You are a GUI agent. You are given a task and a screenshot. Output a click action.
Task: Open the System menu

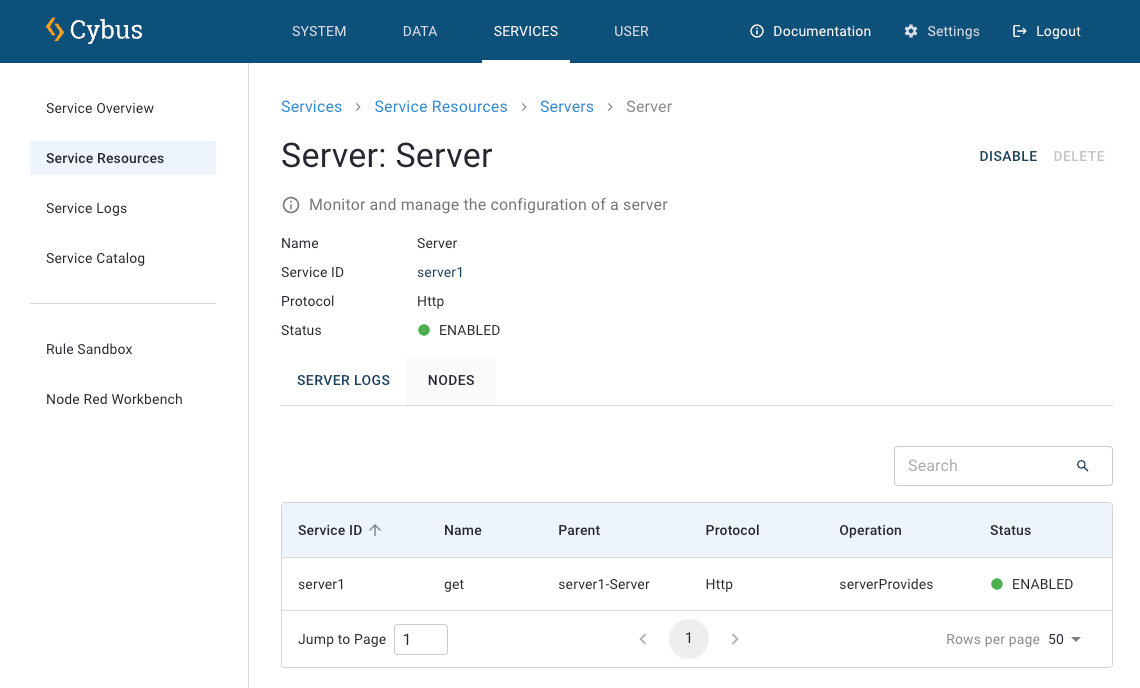(x=319, y=31)
